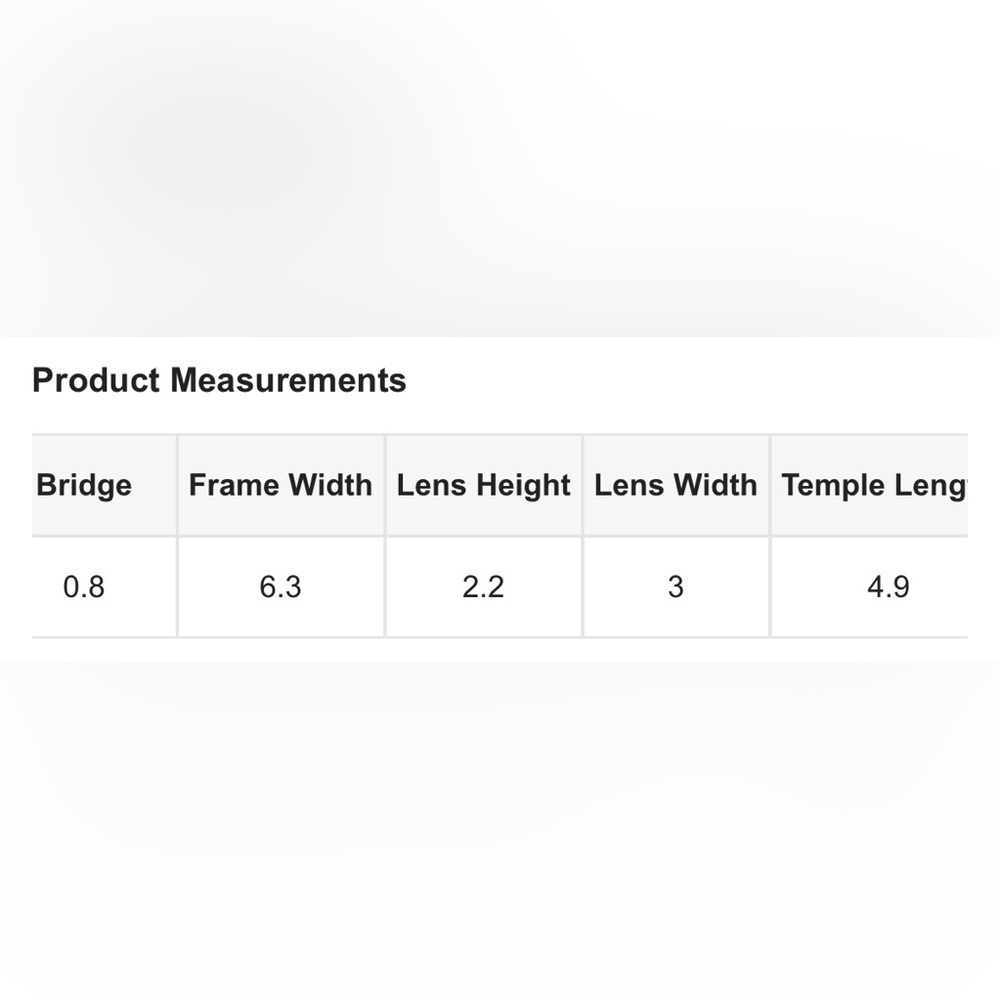Click the 2.2 Lens Height value
The width and height of the screenshot is (1000, 1000).
coord(483,587)
